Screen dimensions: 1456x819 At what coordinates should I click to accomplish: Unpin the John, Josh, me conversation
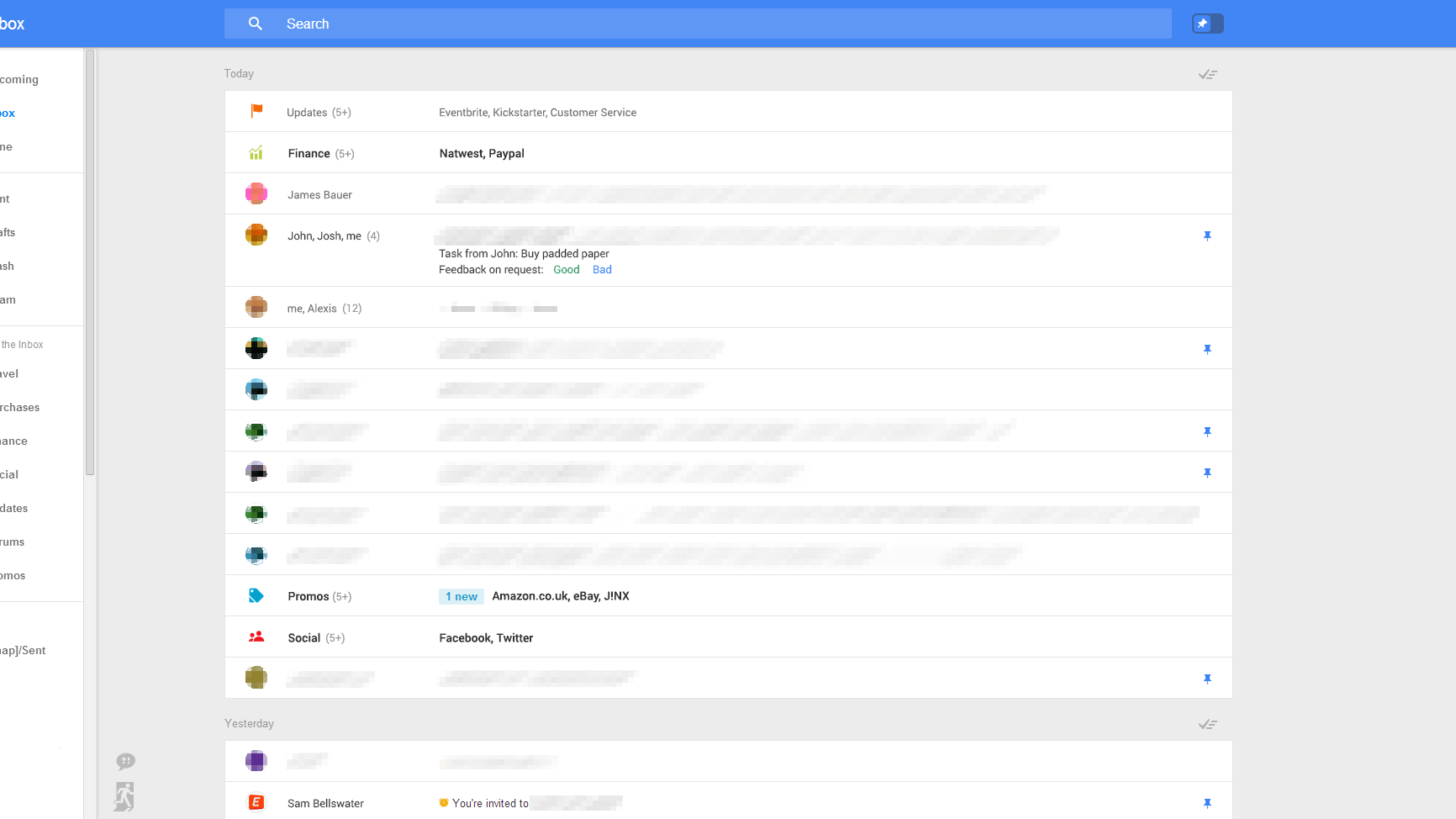click(x=1208, y=236)
